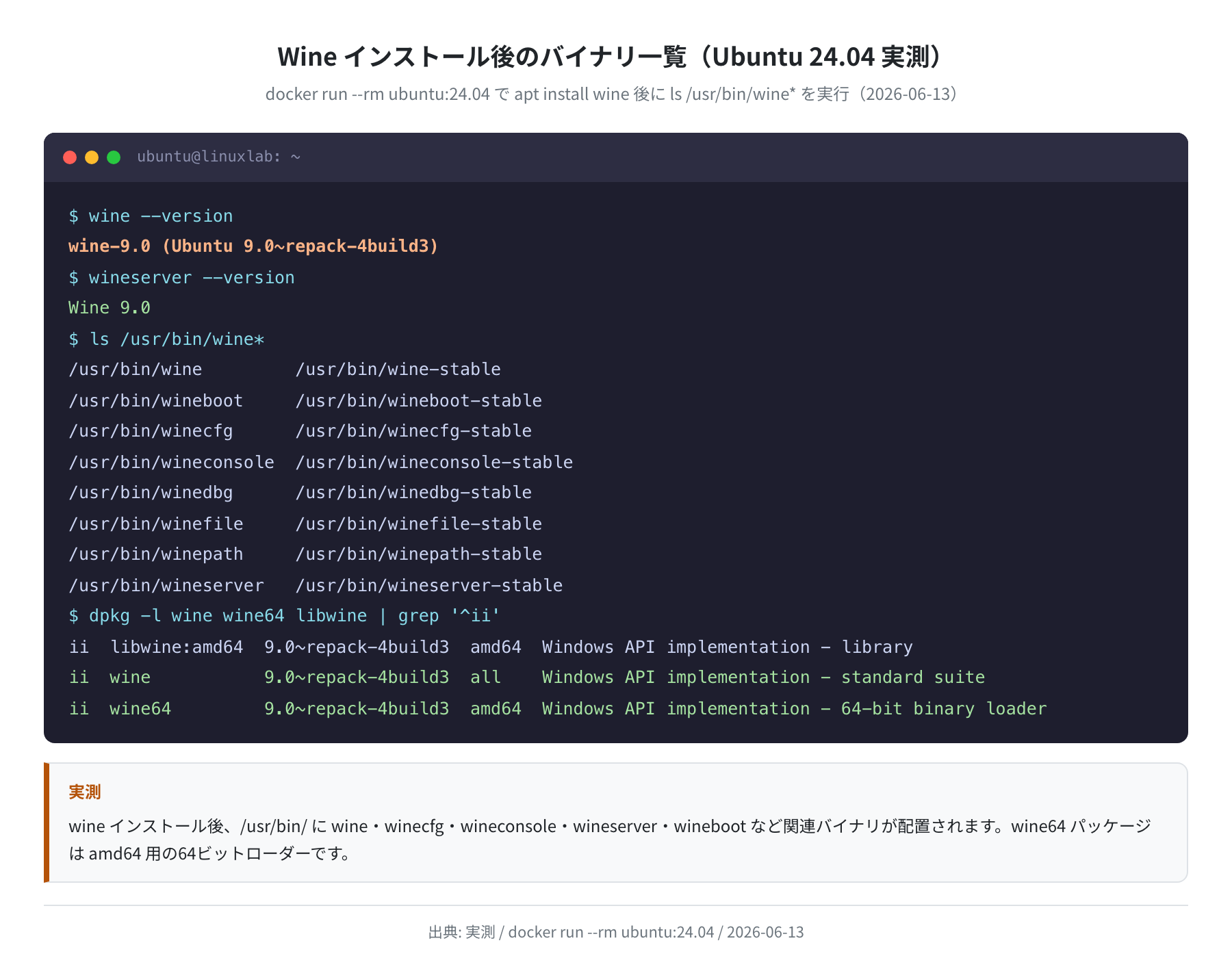Viewport: 1232px width, 969px height.
Task: Click the path /usr/bin/winecfg-stable
Action: click(x=413, y=431)
